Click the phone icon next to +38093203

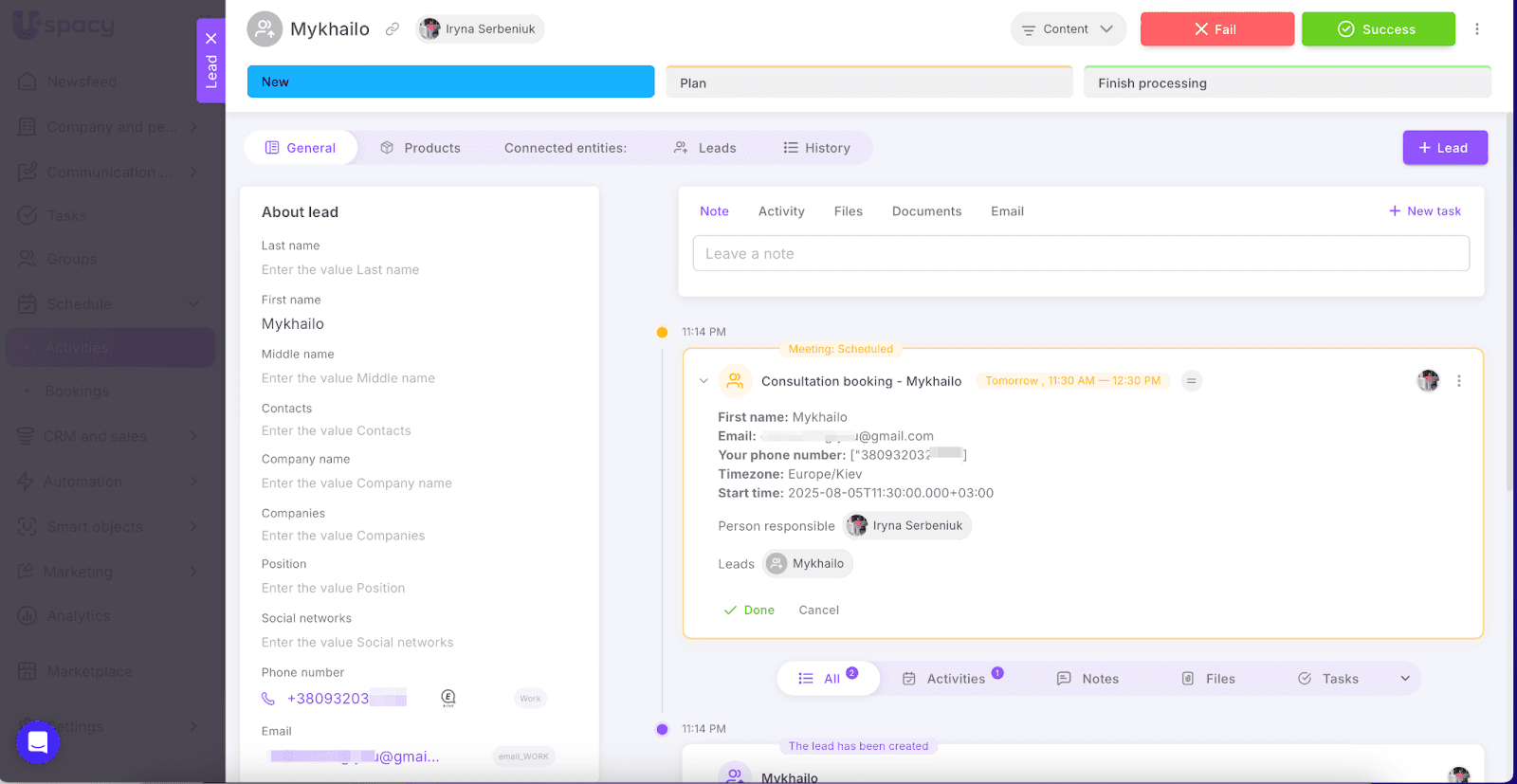tap(268, 699)
